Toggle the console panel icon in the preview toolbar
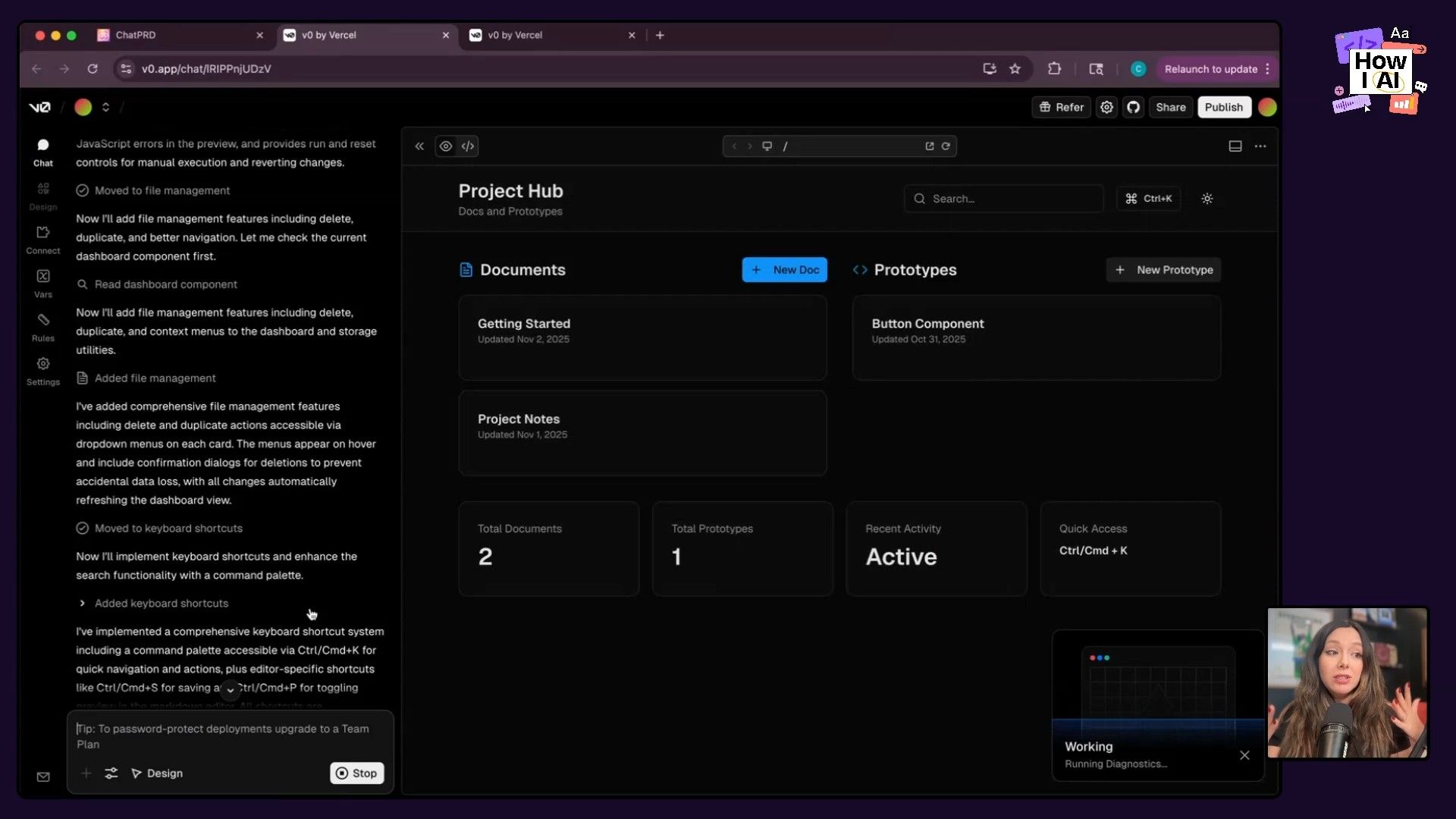 [x=1235, y=146]
